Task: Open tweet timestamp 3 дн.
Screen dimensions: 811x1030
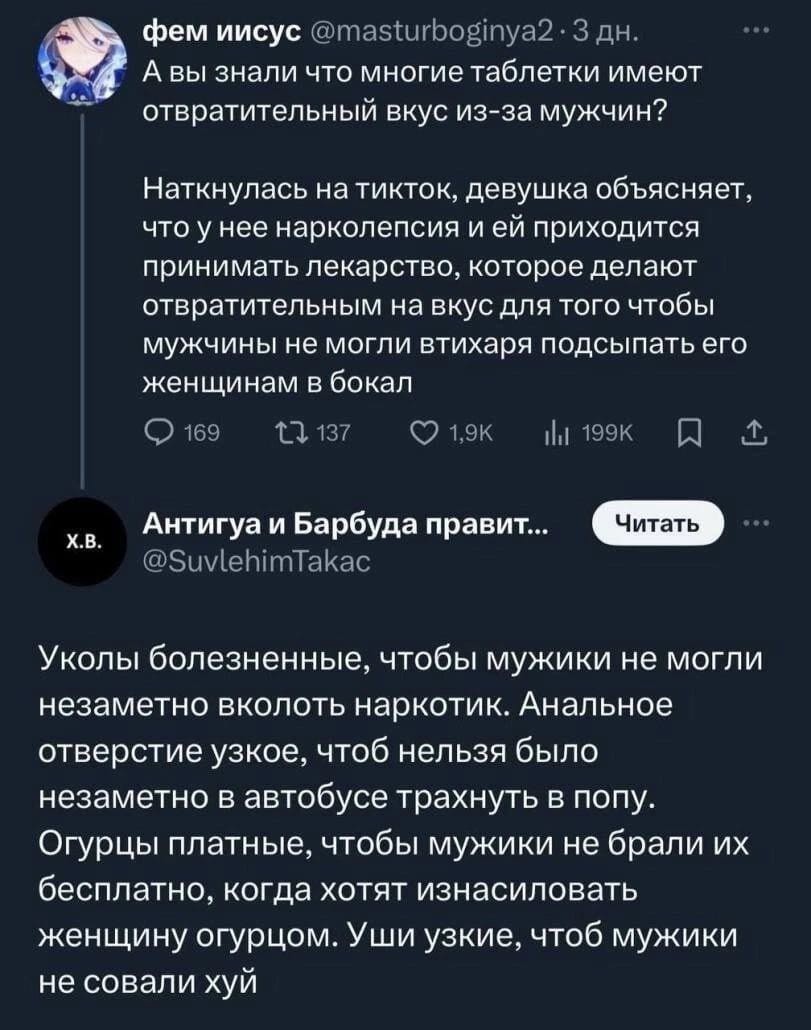Action: (x=604, y=30)
